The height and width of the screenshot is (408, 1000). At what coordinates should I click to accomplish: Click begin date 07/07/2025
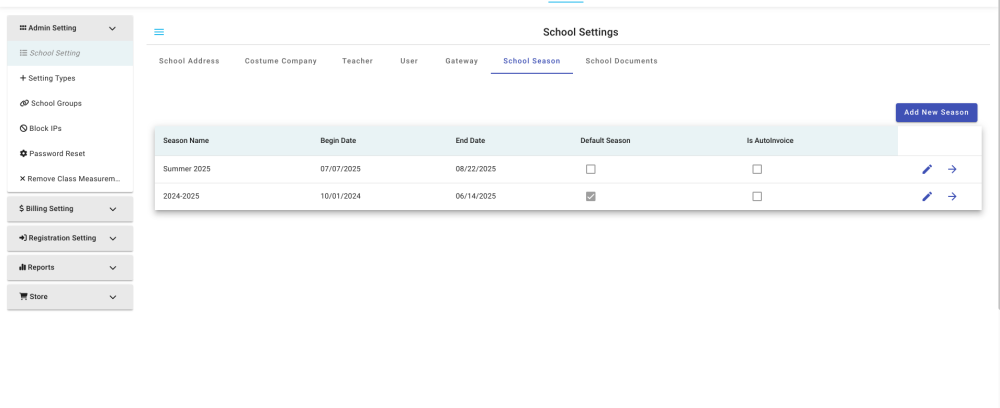click(x=341, y=169)
